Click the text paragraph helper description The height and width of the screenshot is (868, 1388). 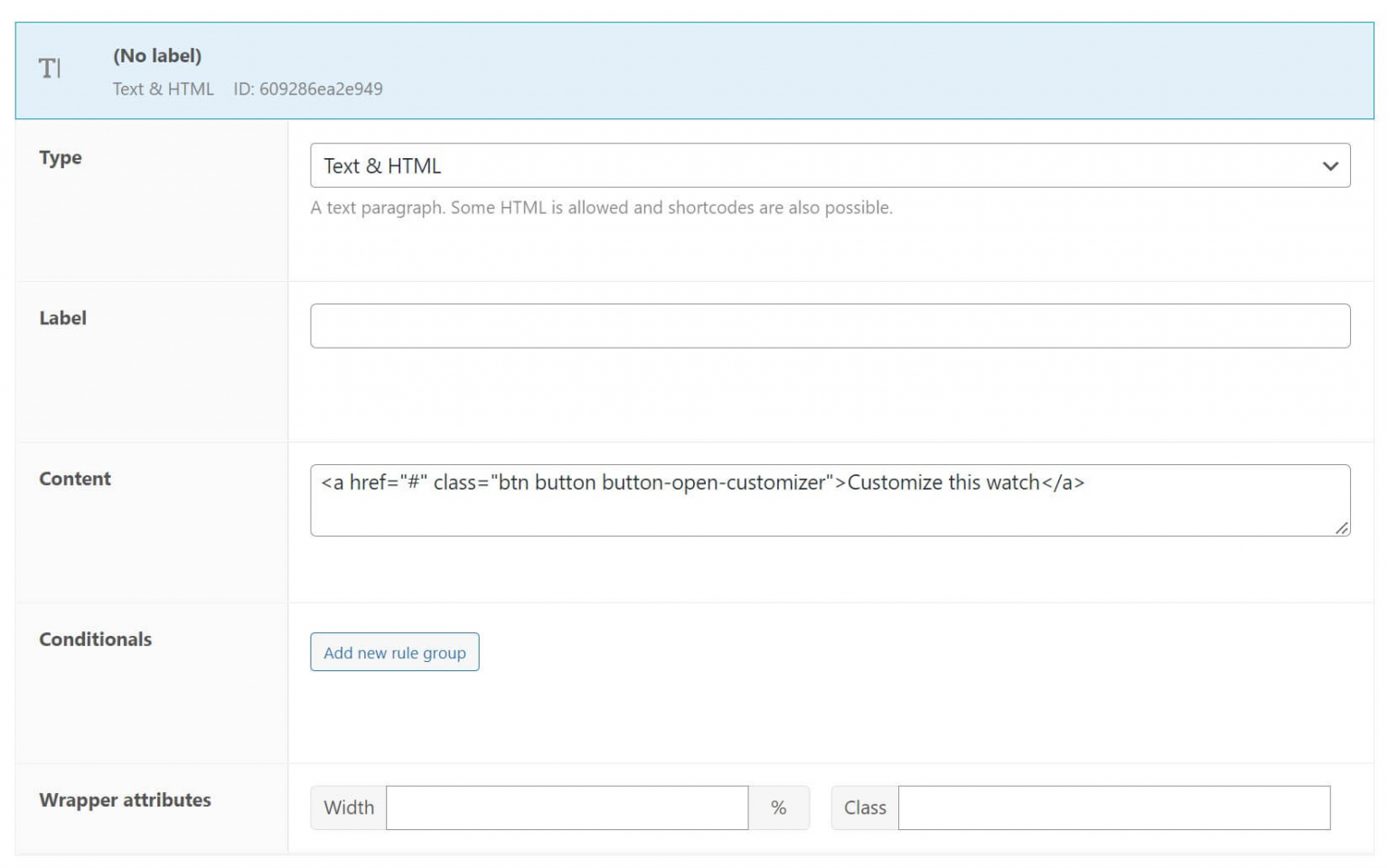601,207
